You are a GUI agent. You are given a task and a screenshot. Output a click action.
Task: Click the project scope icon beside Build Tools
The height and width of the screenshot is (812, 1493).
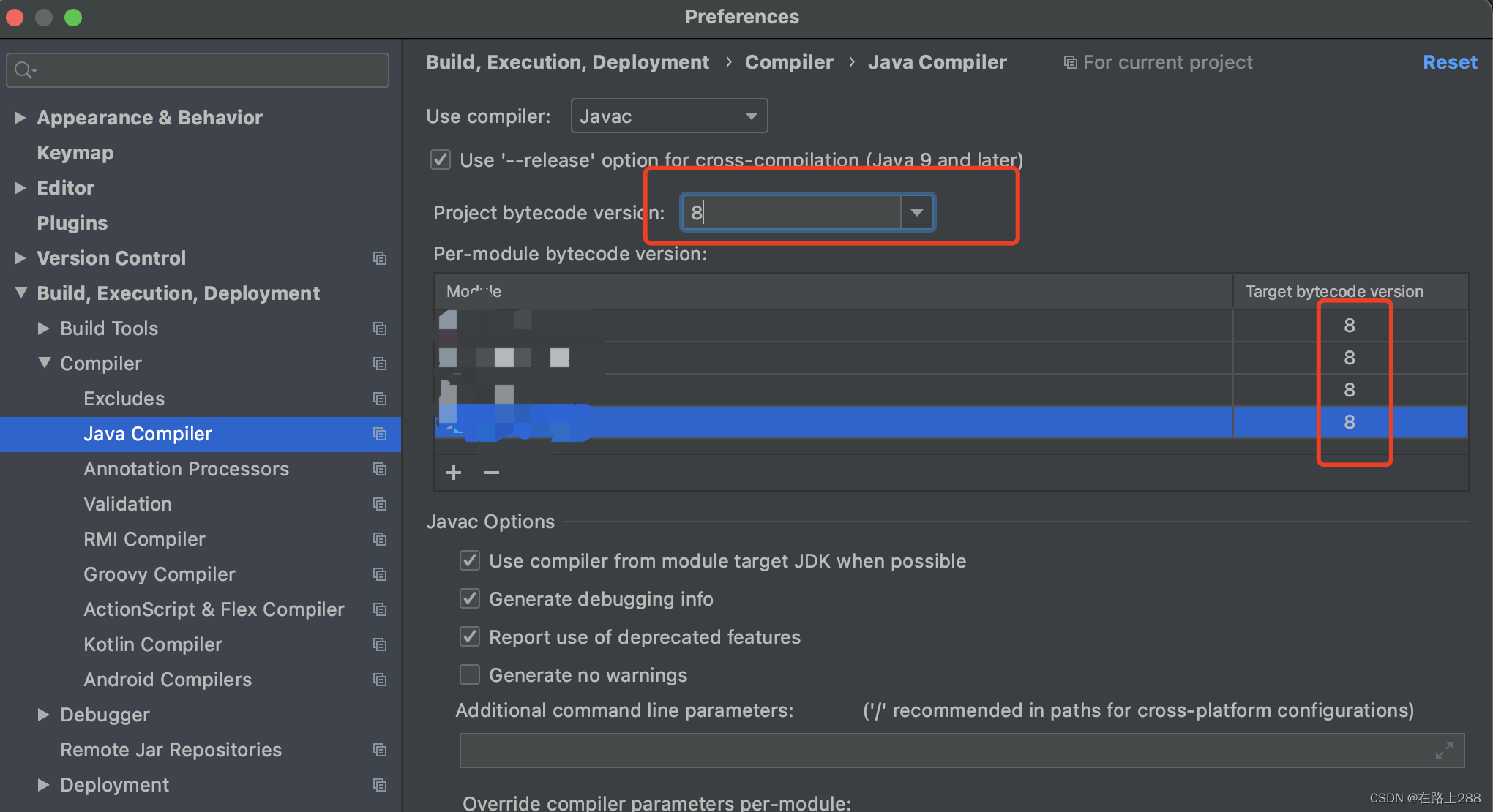pyautogui.click(x=380, y=328)
